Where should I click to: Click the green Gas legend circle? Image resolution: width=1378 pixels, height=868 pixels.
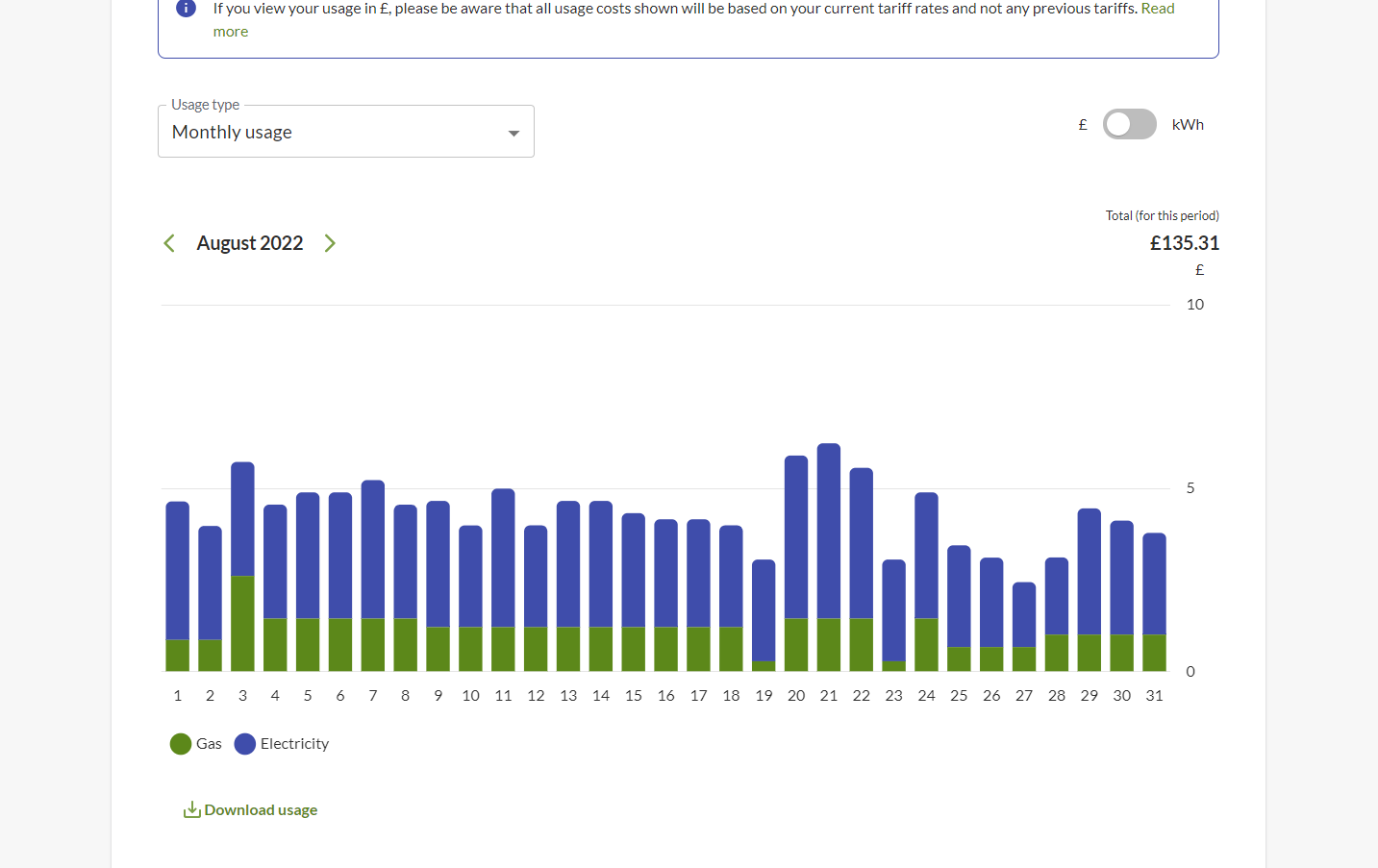[181, 744]
